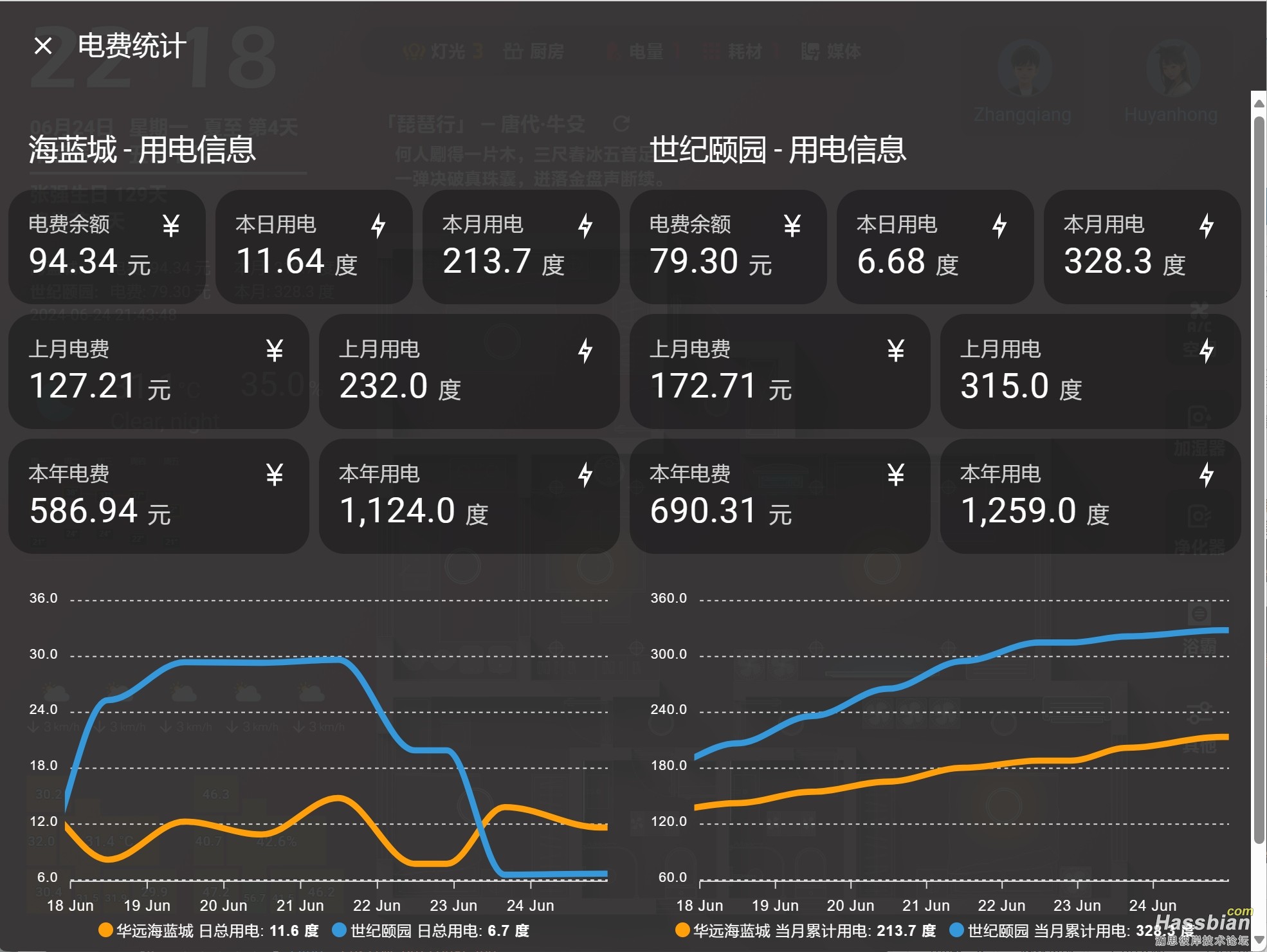Select last month bill 172.71 元
The width and height of the screenshot is (1267, 952).
pos(722,387)
